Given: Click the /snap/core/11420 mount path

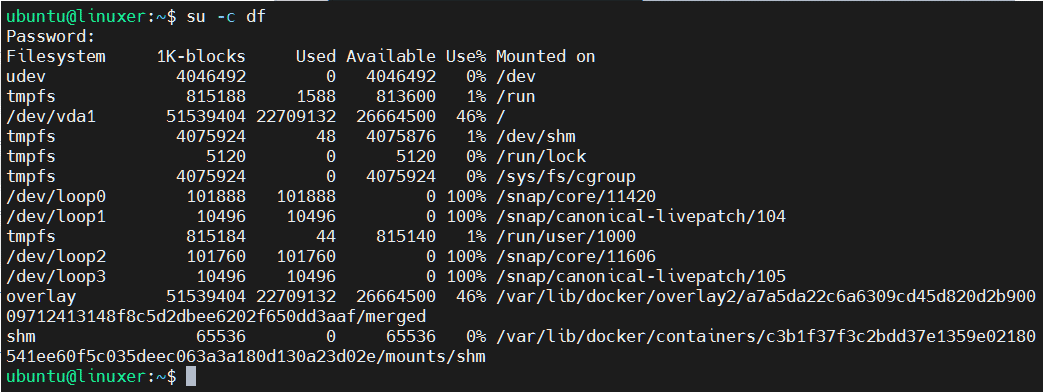Looking at the screenshot, I should 576,196.
